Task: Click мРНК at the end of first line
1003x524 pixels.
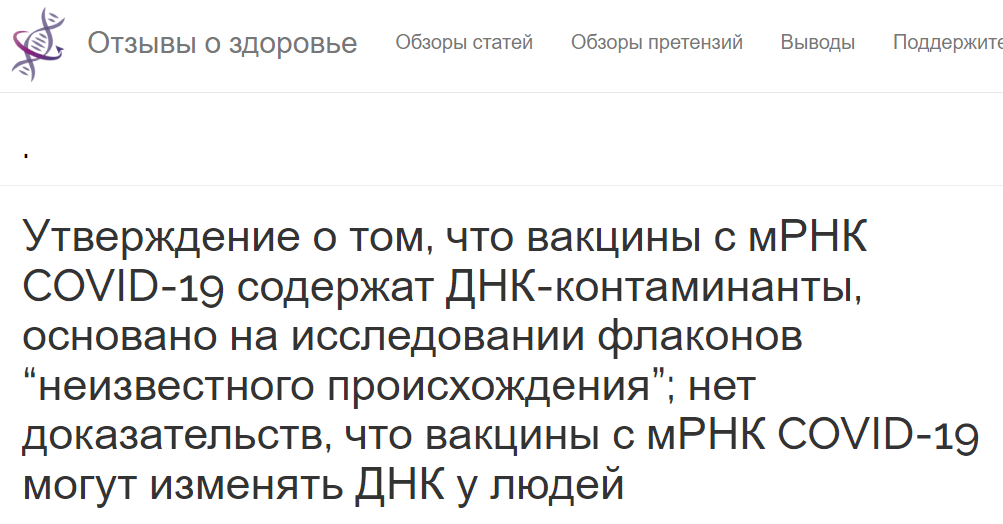Action: (807, 237)
